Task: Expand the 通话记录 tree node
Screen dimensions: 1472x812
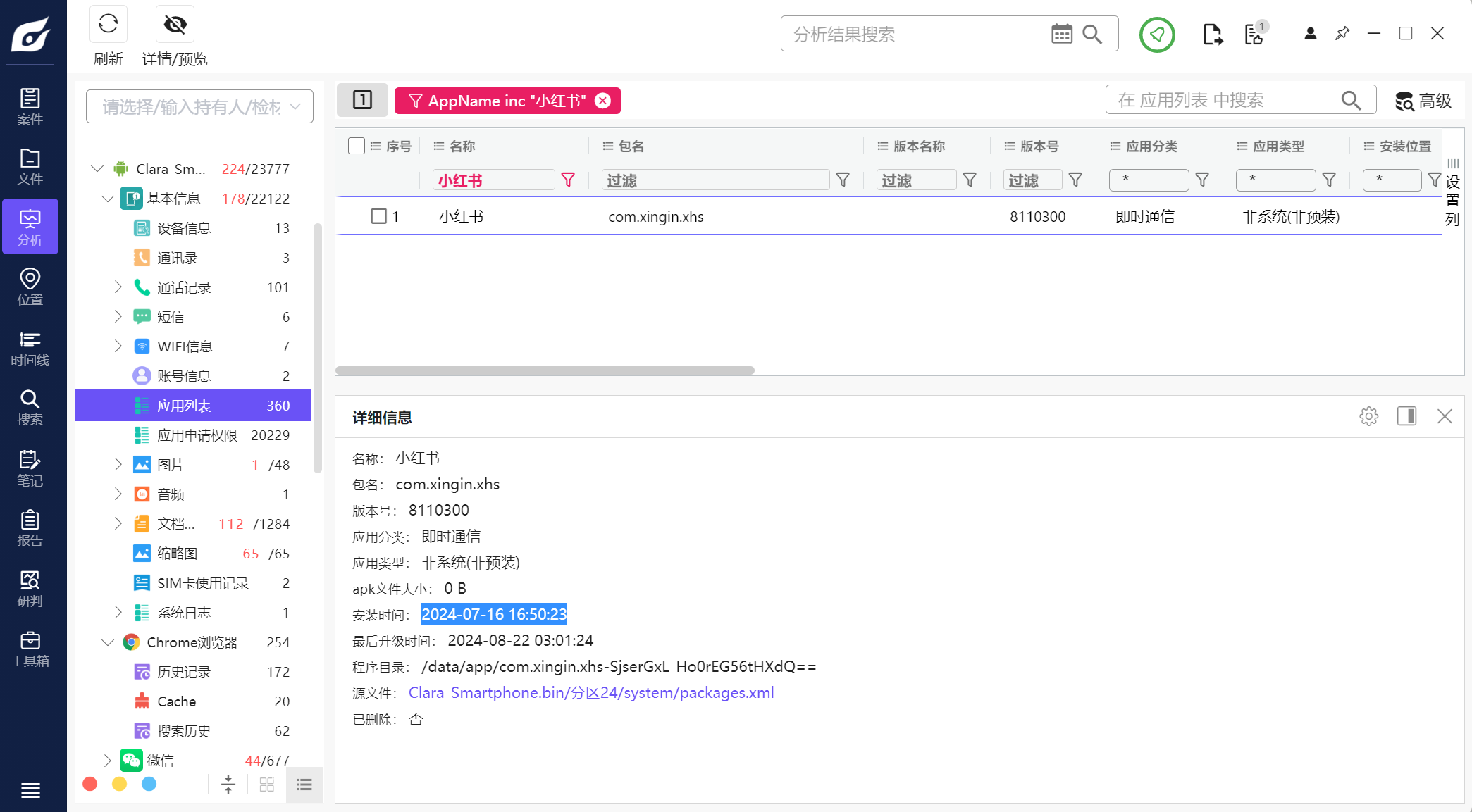Action: (x=118, y=287)
